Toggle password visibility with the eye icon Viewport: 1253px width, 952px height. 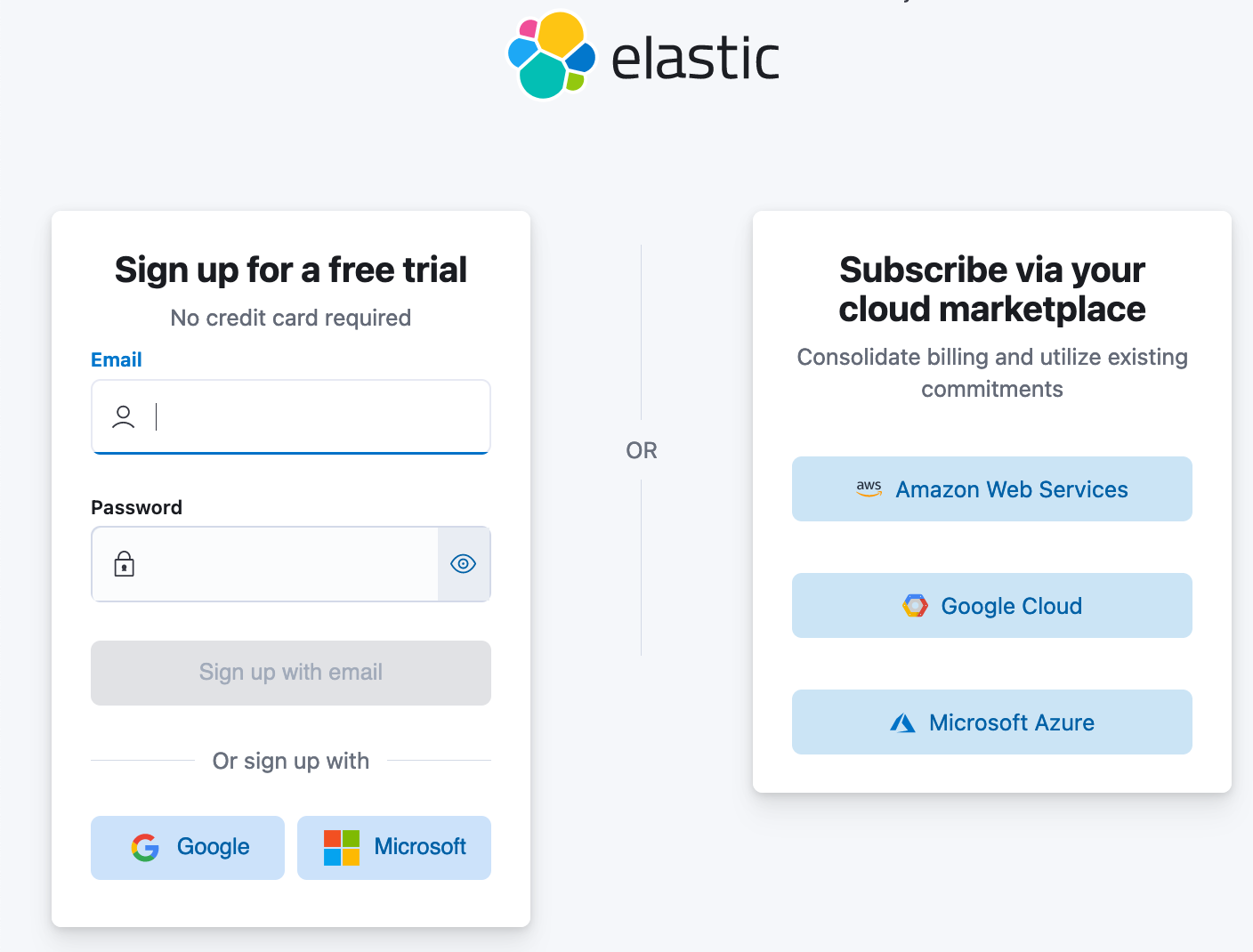point(463,563)
